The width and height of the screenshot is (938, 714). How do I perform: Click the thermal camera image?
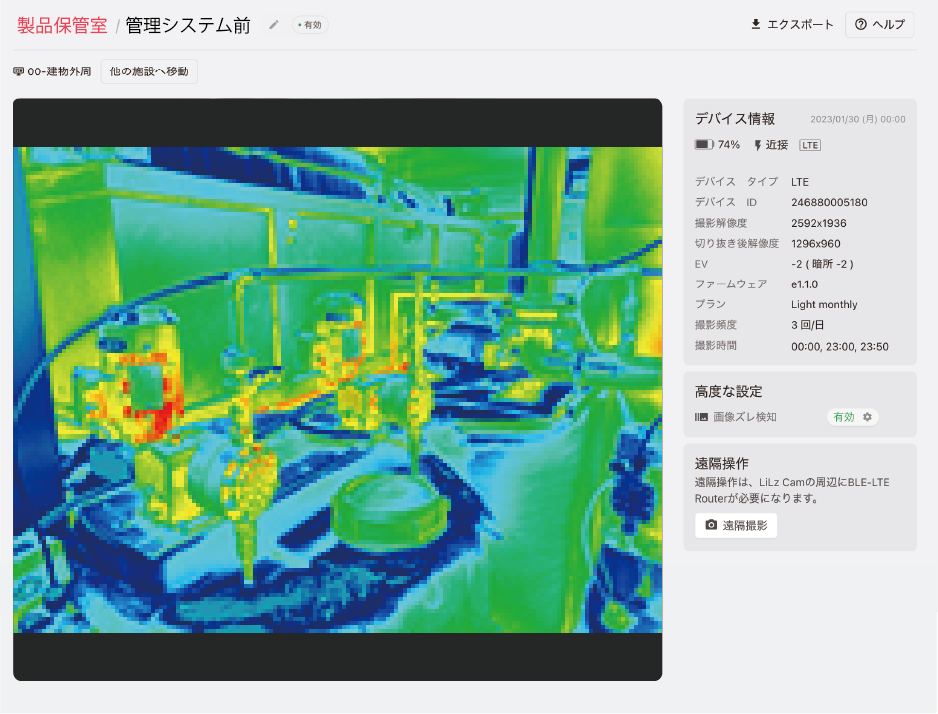(337, 390)
